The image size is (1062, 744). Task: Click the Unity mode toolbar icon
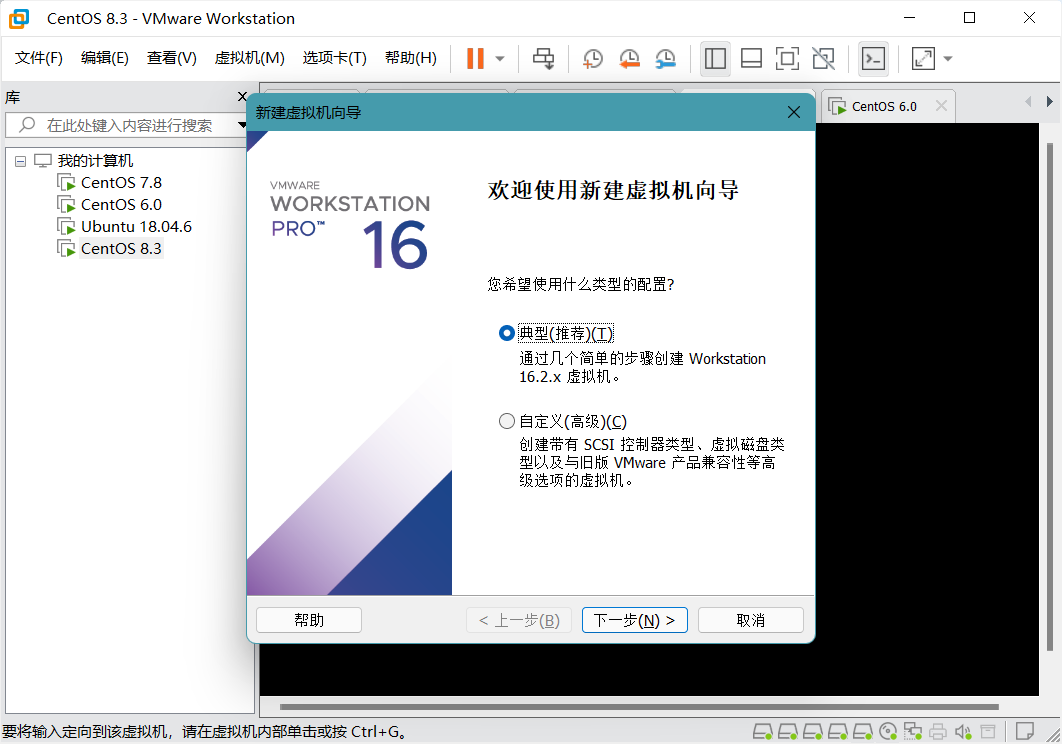[824, 58]
